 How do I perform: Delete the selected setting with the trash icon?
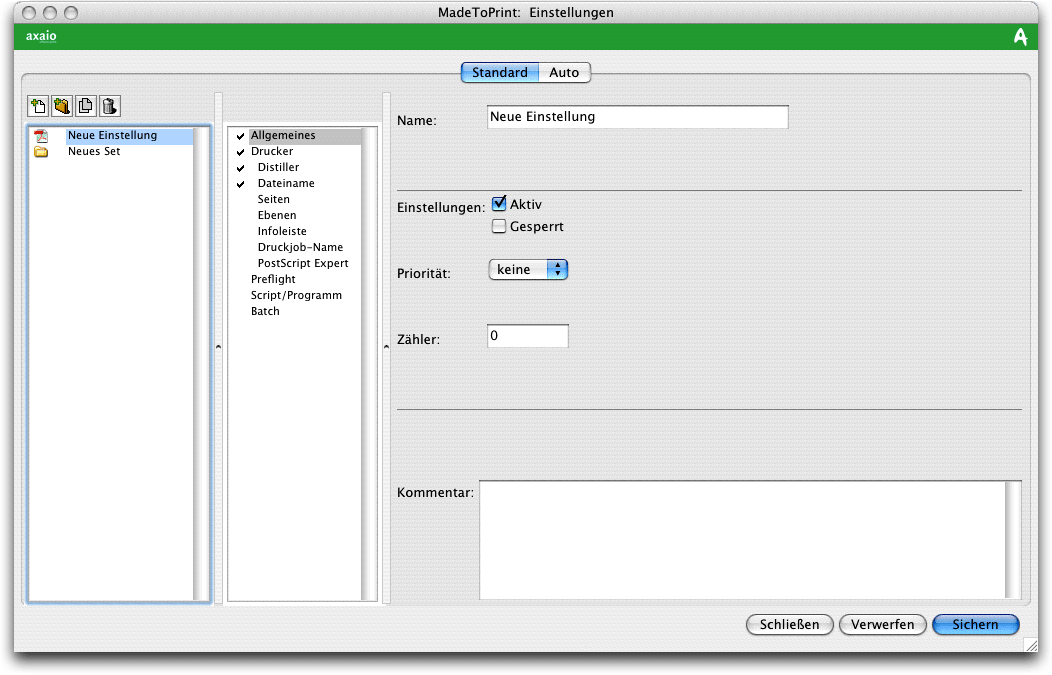click(x=109, y=106)
